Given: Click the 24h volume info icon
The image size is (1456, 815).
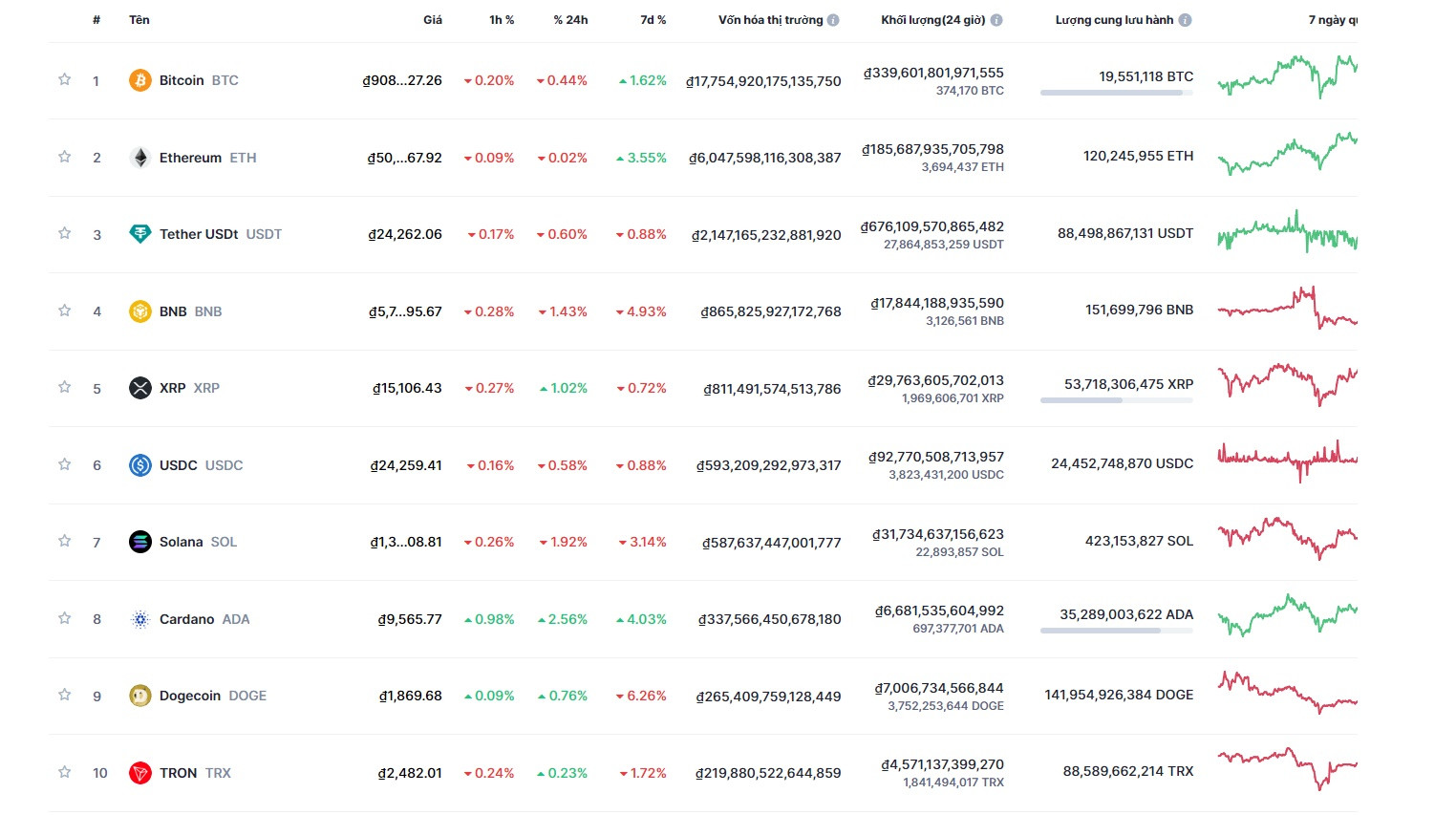Looking at the screenshot, I should tap(996, 20).
